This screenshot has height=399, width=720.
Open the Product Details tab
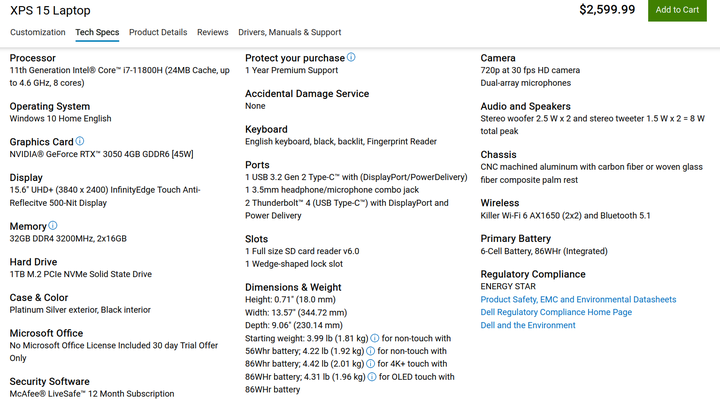pyautogui.click(x=158, y=32)
